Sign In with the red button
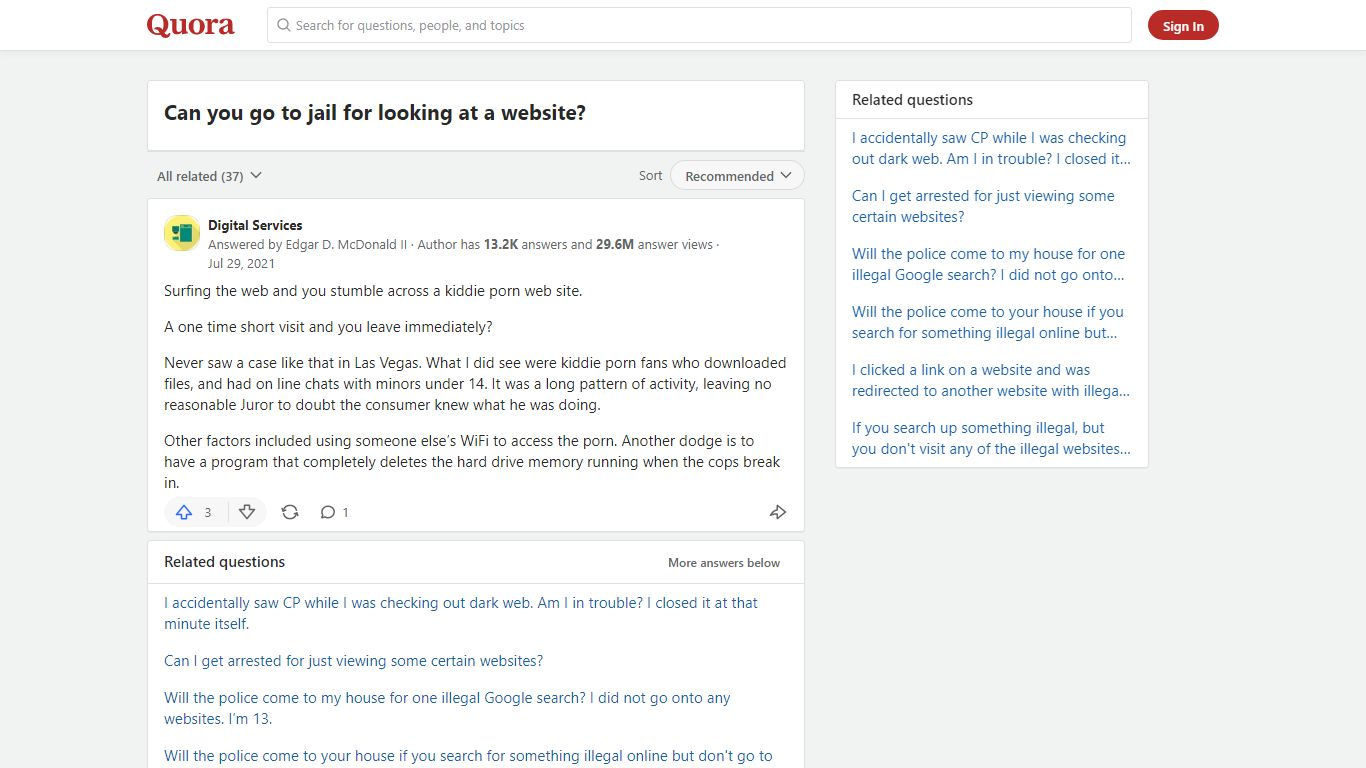 [x=1183, y=26]
